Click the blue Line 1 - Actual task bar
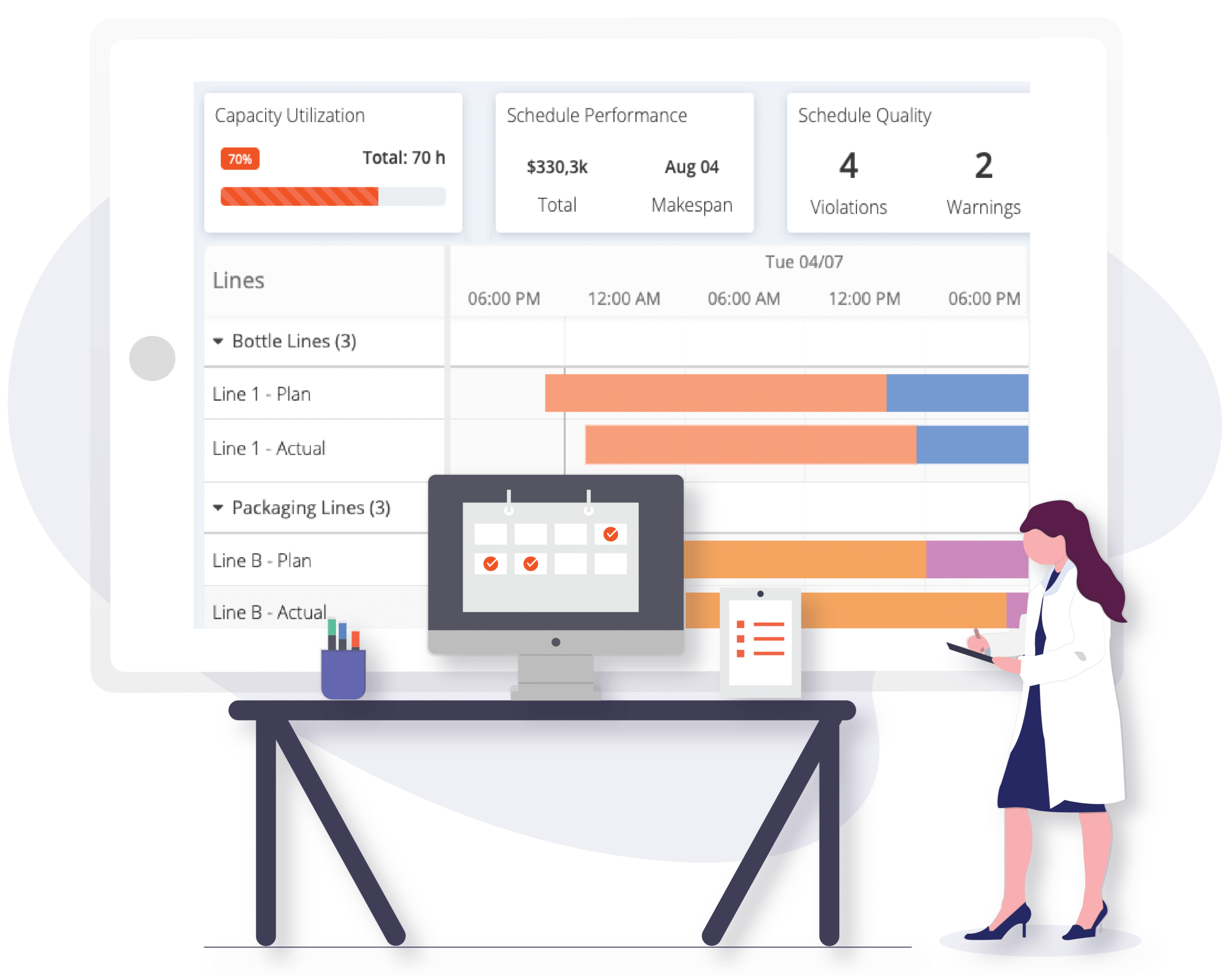 click(972, 444)
